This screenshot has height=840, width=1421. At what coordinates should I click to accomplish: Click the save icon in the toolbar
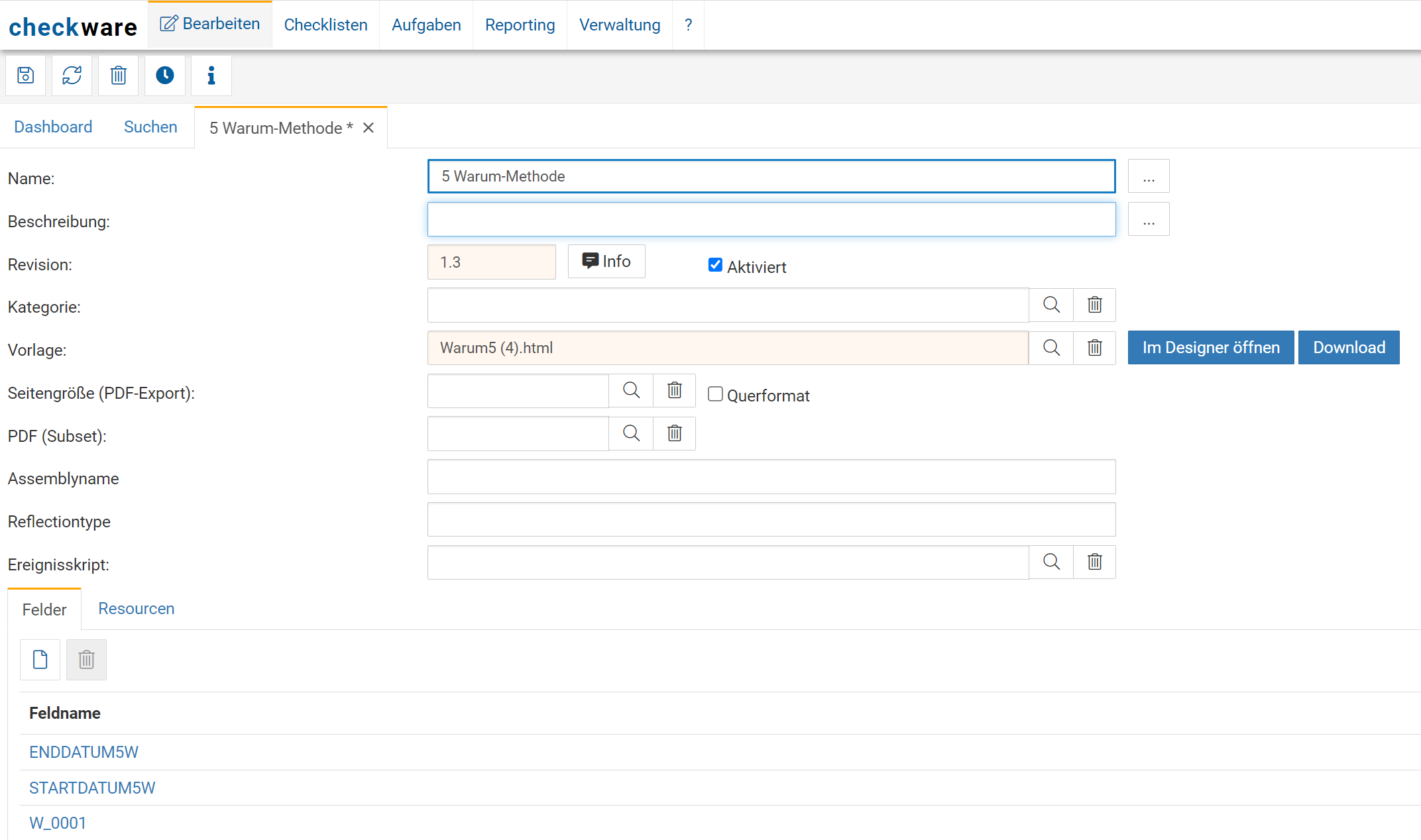pos(26,76)
